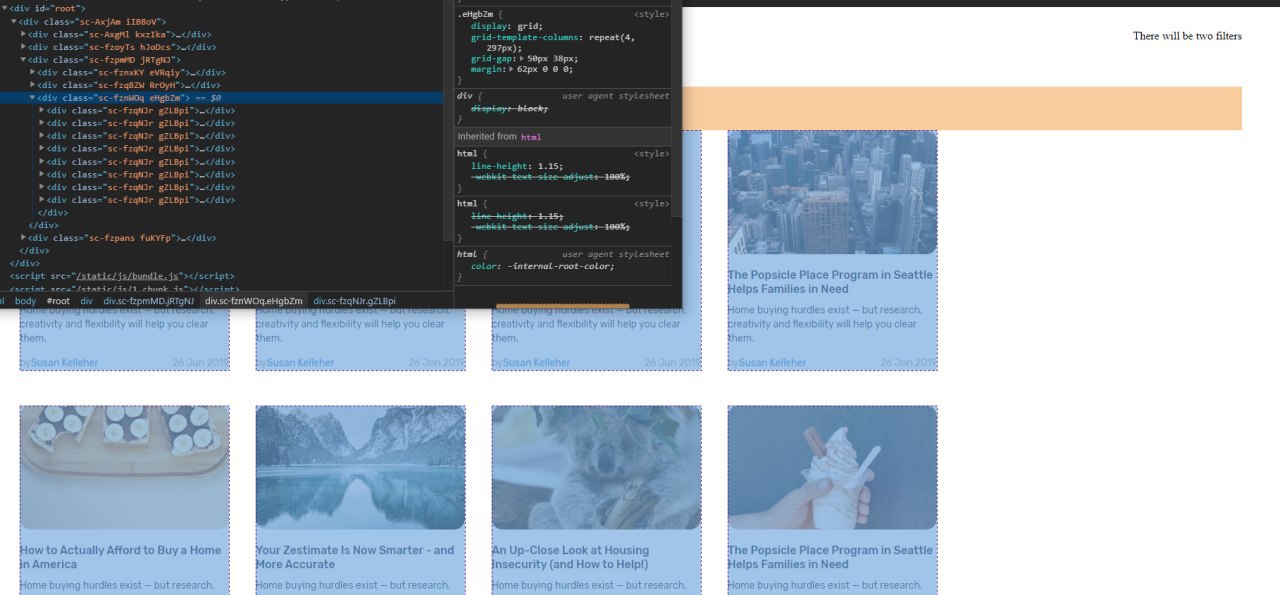Open Popsicle Place title under the skyline image
The image size is (1280, 595).
(x=830, y=282)
